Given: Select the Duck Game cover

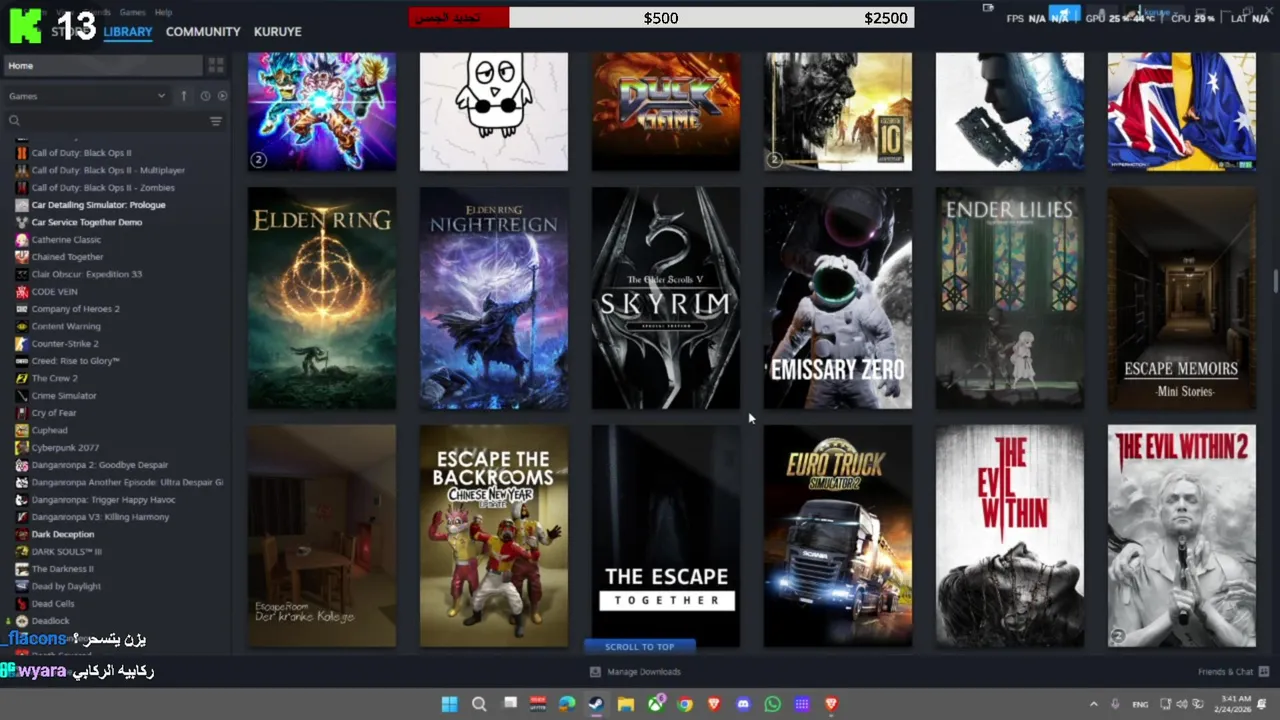Looking at the screenshot, I should (x=666, y=112).
